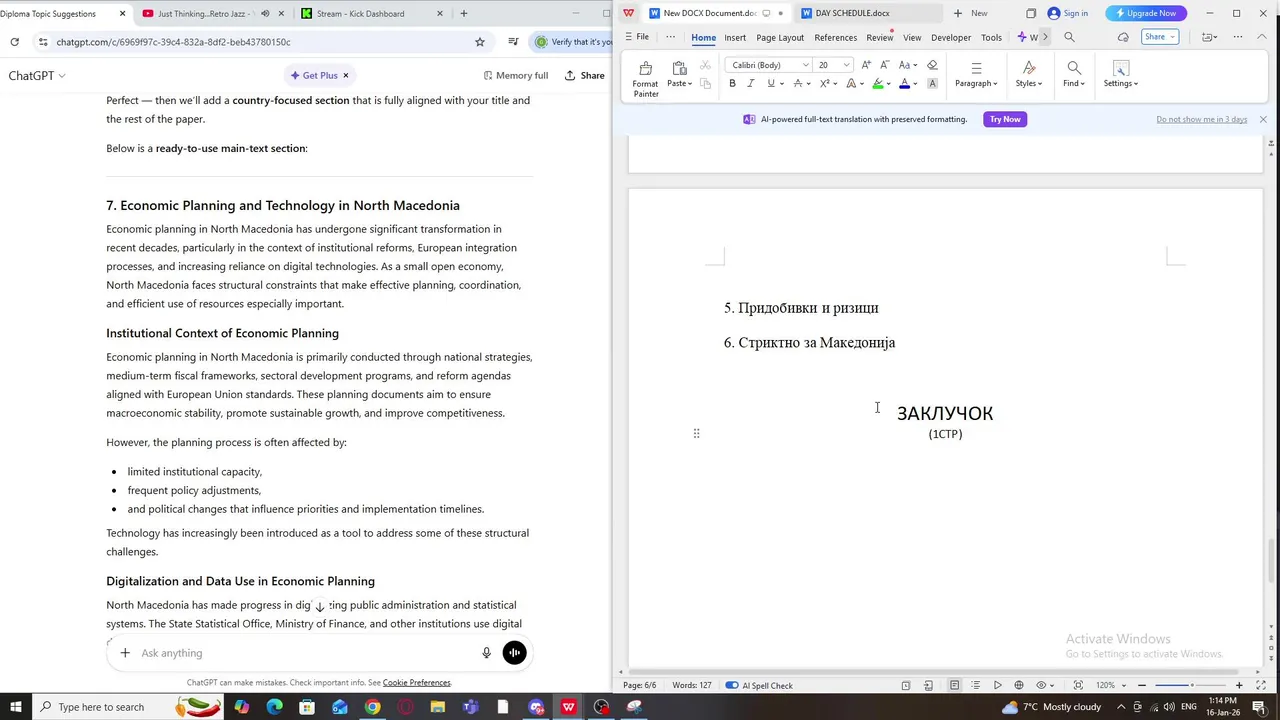Click the microphone dictate icon in ChatGPT
Viewport: 1280px width, 720px height.
point(486,653)
